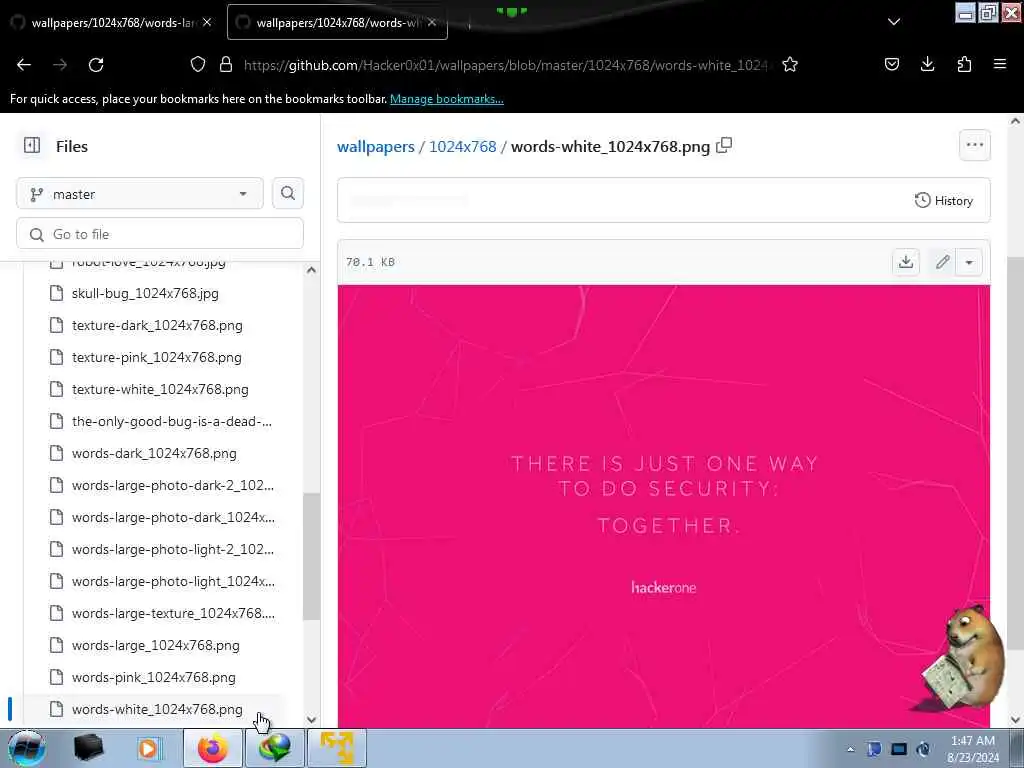
Task: Open the three-dots more options button
Action: pyautogui.click(x=974, y=146)
